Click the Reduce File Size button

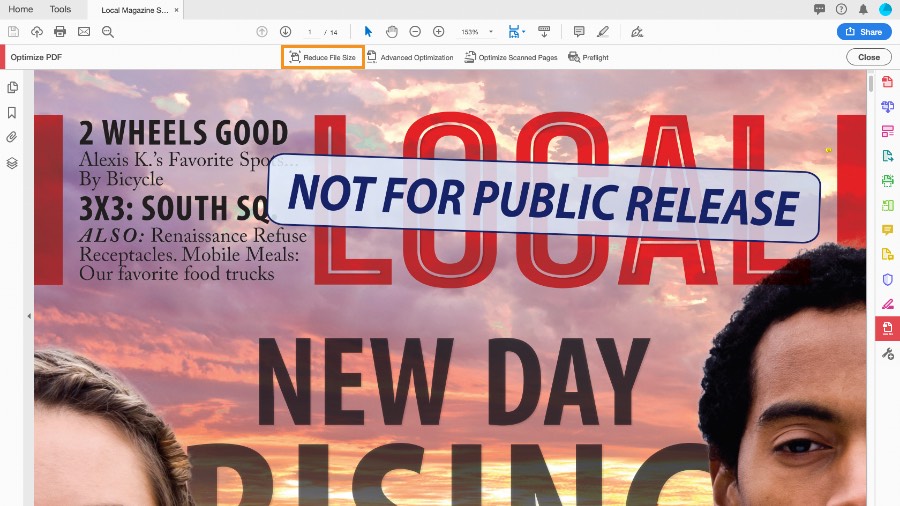coord(322,57)
